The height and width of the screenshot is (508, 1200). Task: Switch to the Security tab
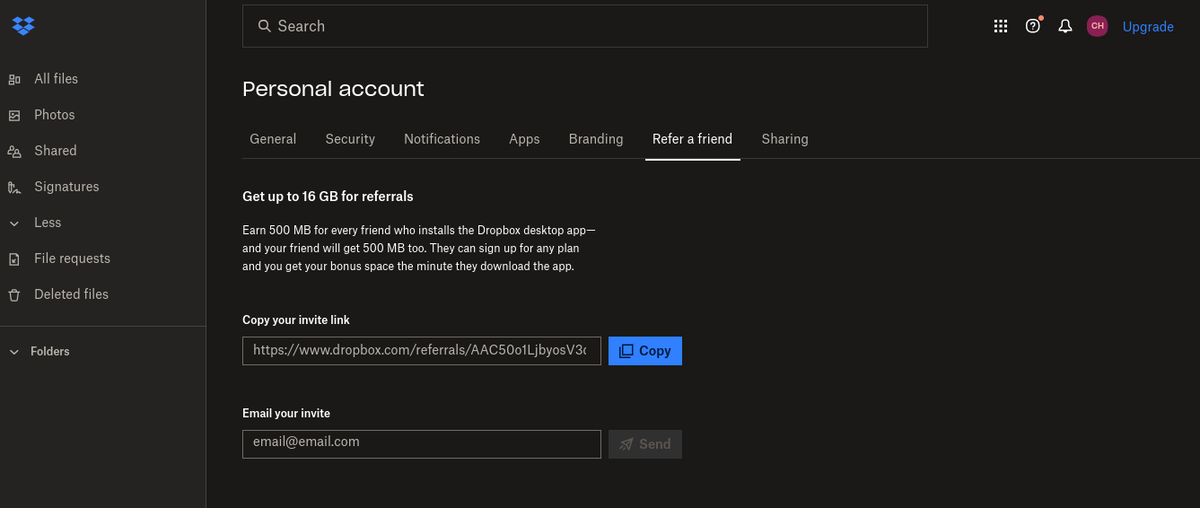pyautogui.click(x=350, y=139)
